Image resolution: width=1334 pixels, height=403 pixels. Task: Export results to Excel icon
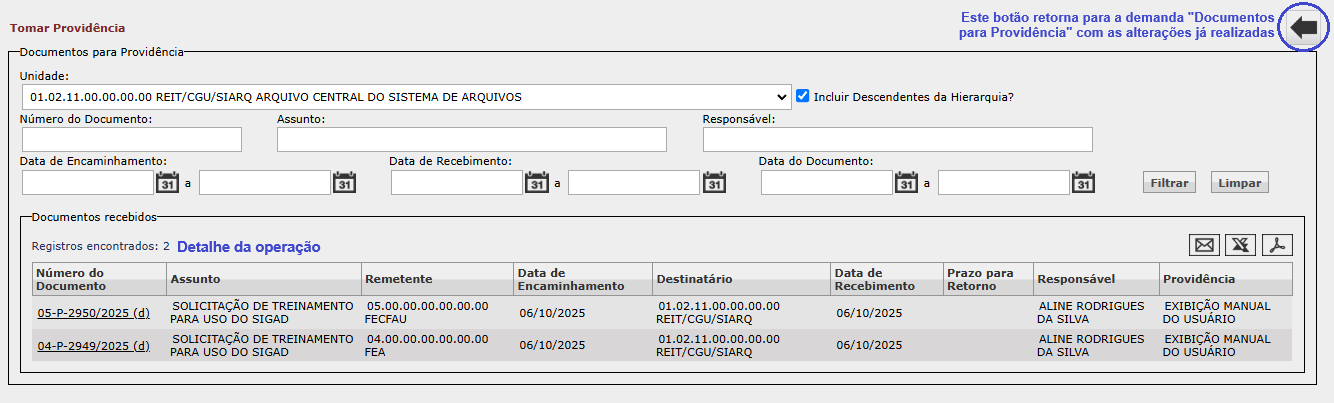(x=1241, y=245)
